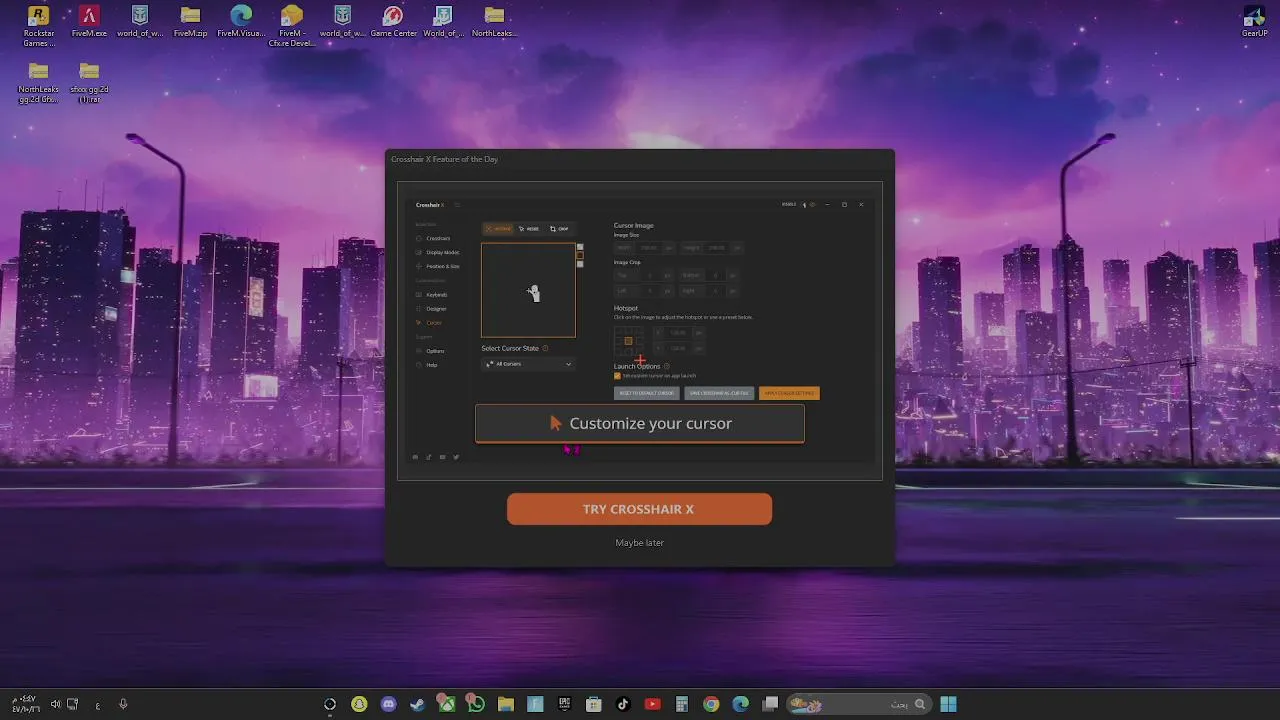Select world_of_w... icon beside FiveM.exe
The image size is (1280, 720).
point(140,22)
